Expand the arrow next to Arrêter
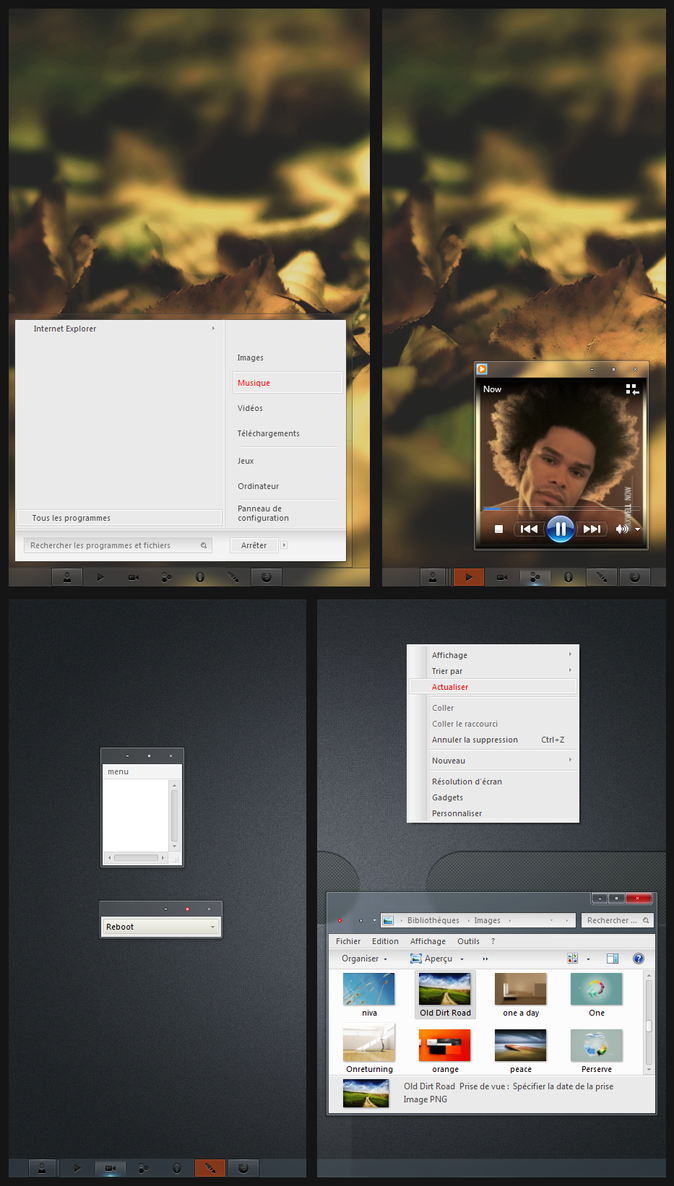Viewport: 674px width, 1186px height. click(284, 545)
